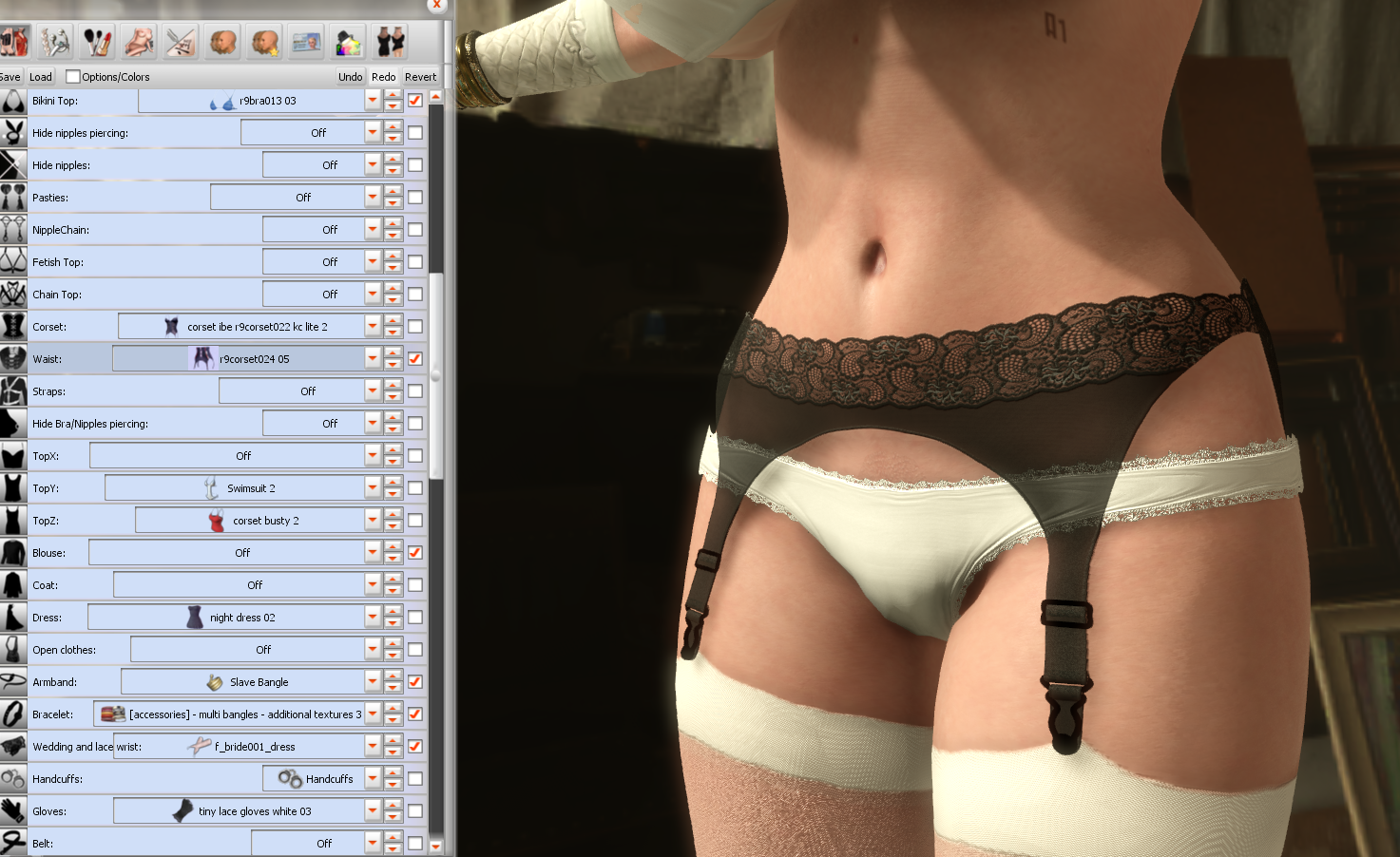Click the Redo button

[383, 76]
